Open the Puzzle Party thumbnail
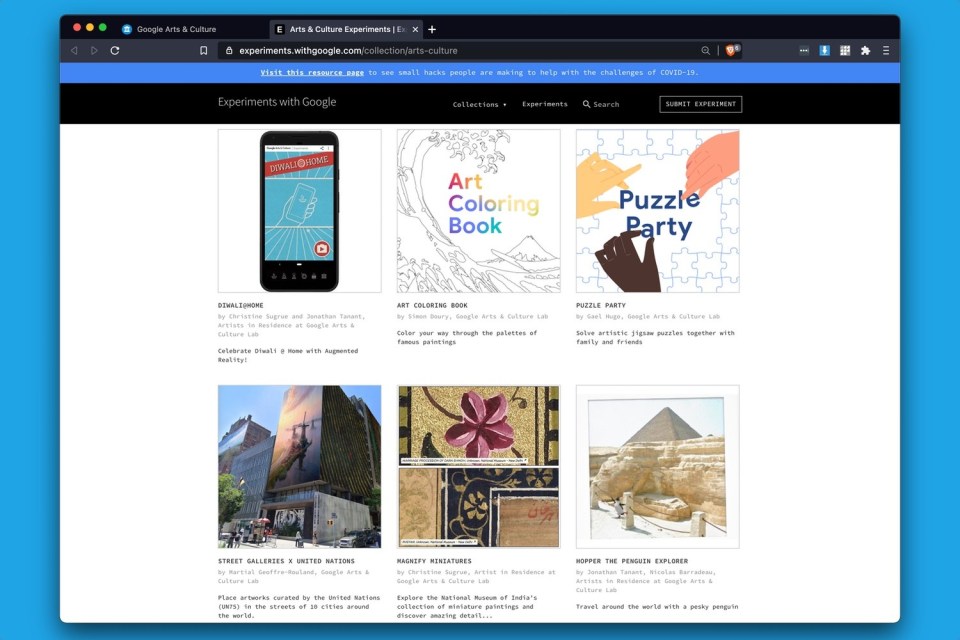 (657, 211)
